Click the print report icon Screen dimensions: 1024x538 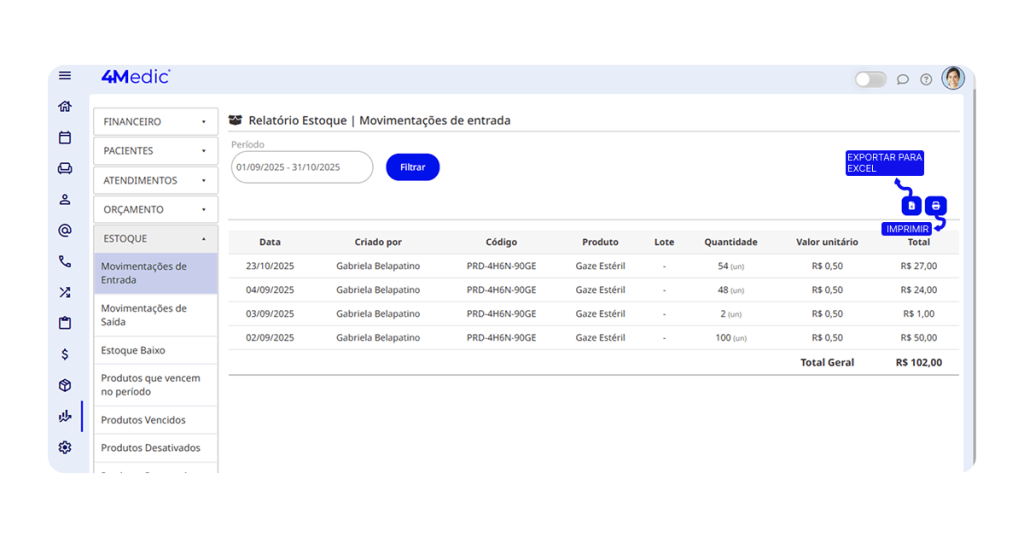936,206
